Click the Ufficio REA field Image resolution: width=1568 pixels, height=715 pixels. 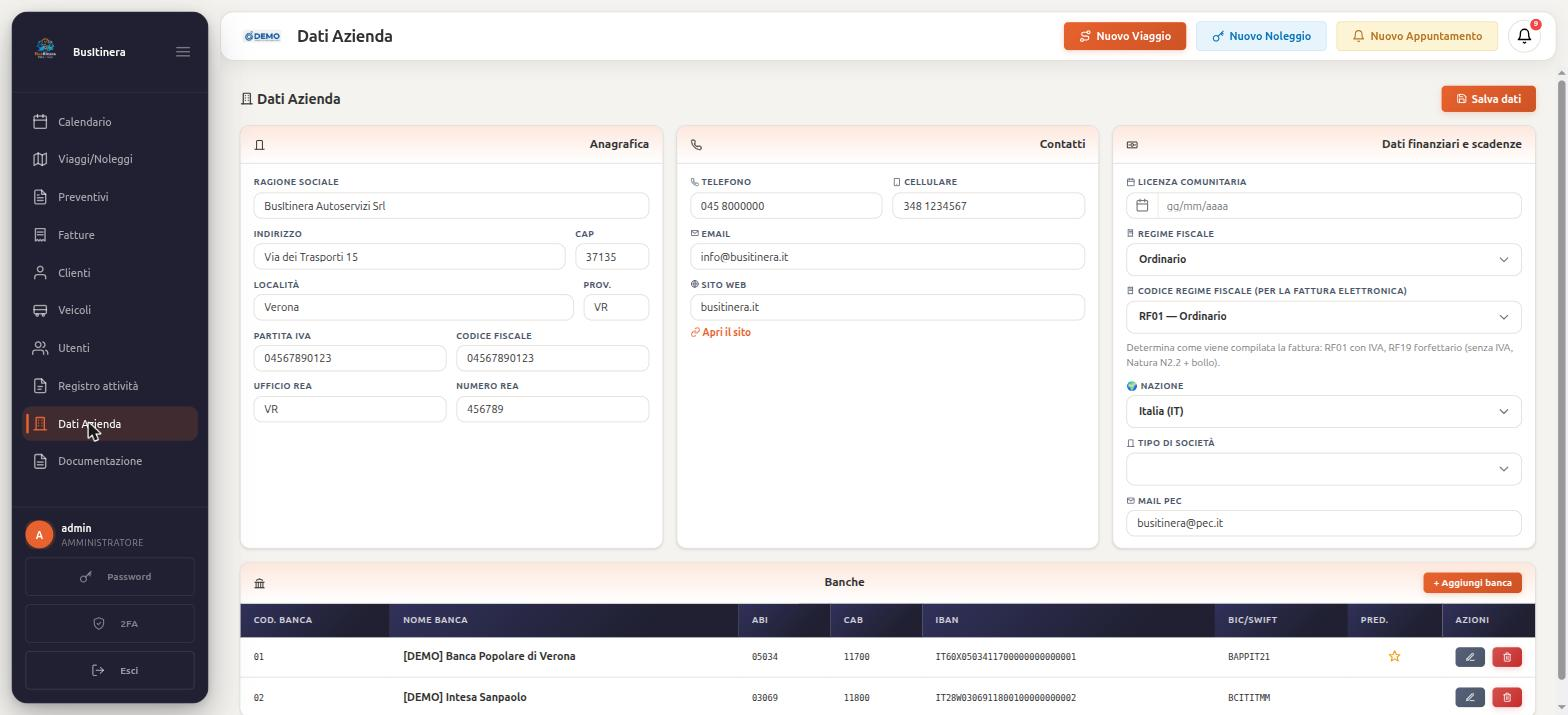(350, 409)
